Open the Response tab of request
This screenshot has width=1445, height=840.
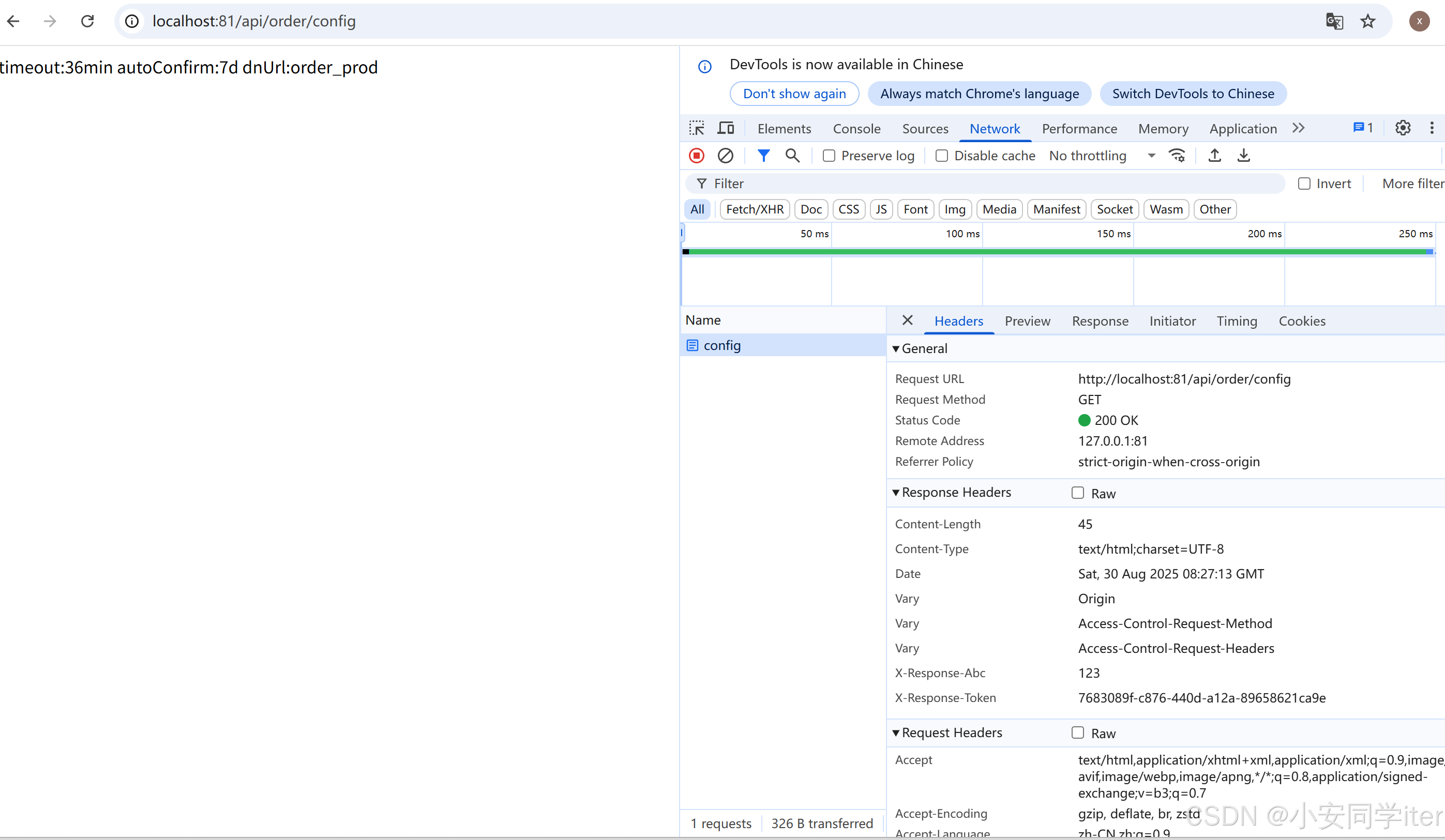pyautogui.click(x=1100, y=321)
